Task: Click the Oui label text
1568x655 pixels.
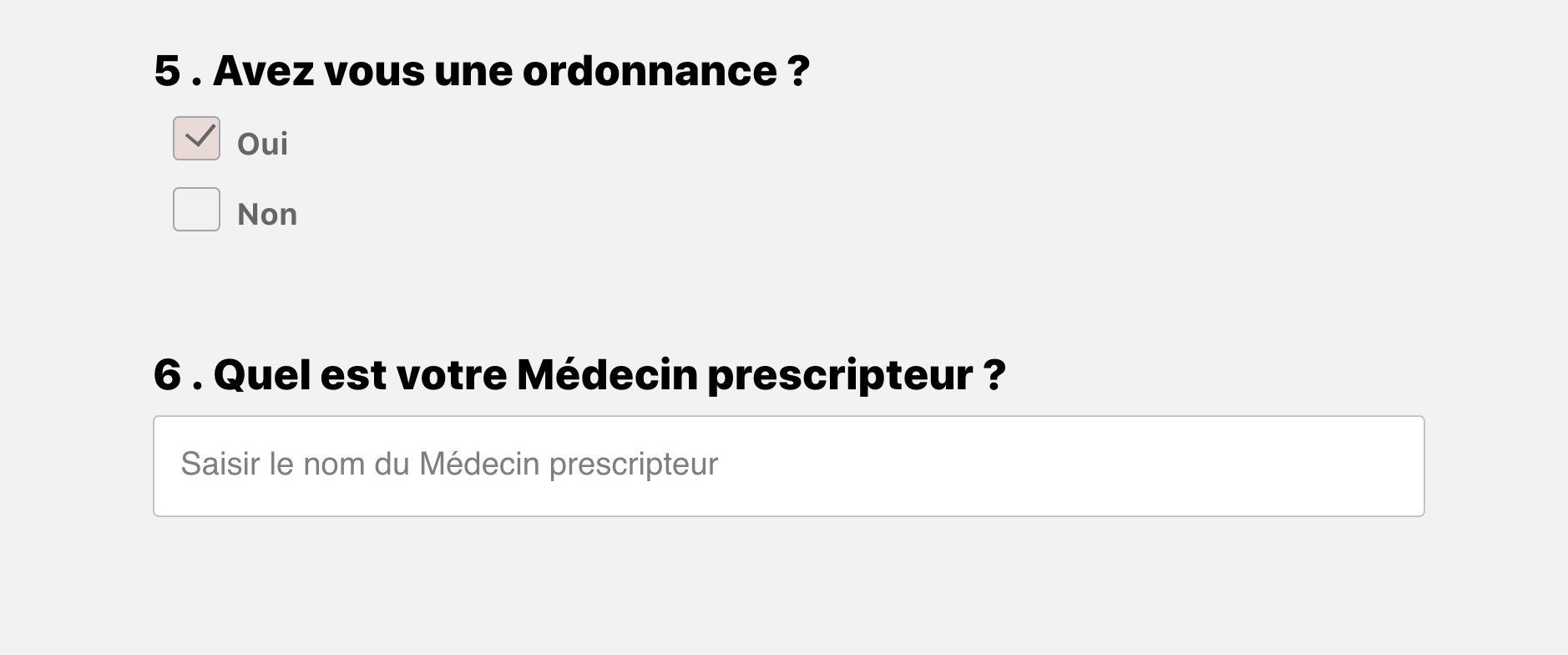Action: (262, 144)
